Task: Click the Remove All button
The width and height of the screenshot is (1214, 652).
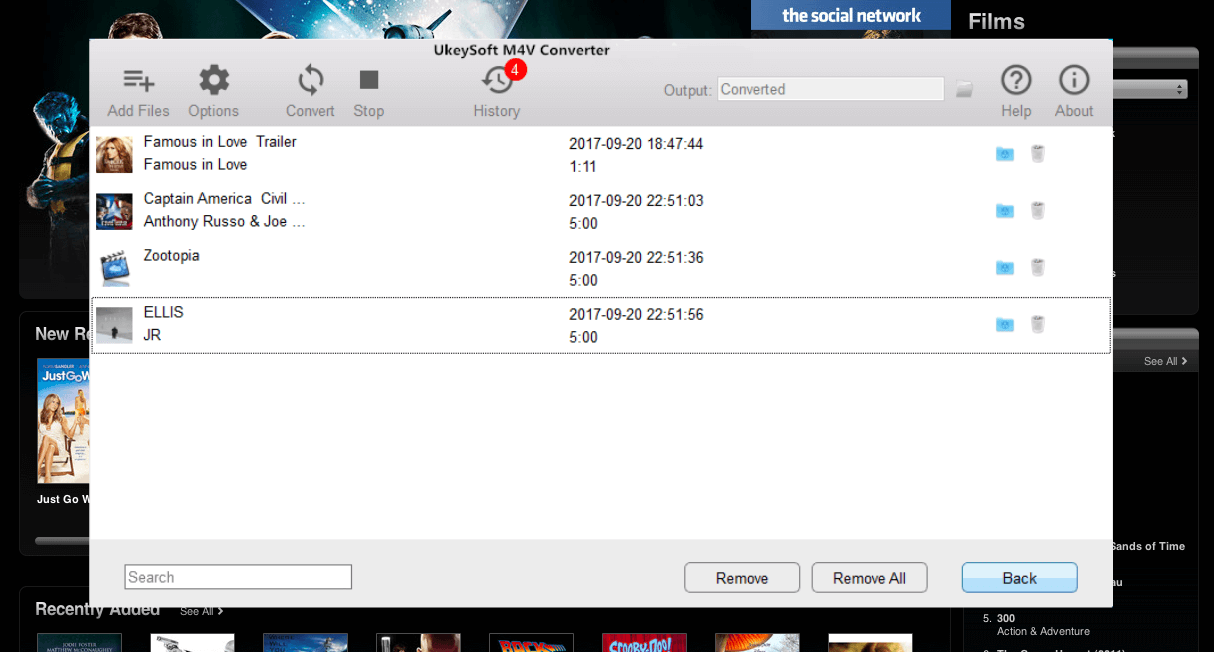Action: (x=869, y=578)
